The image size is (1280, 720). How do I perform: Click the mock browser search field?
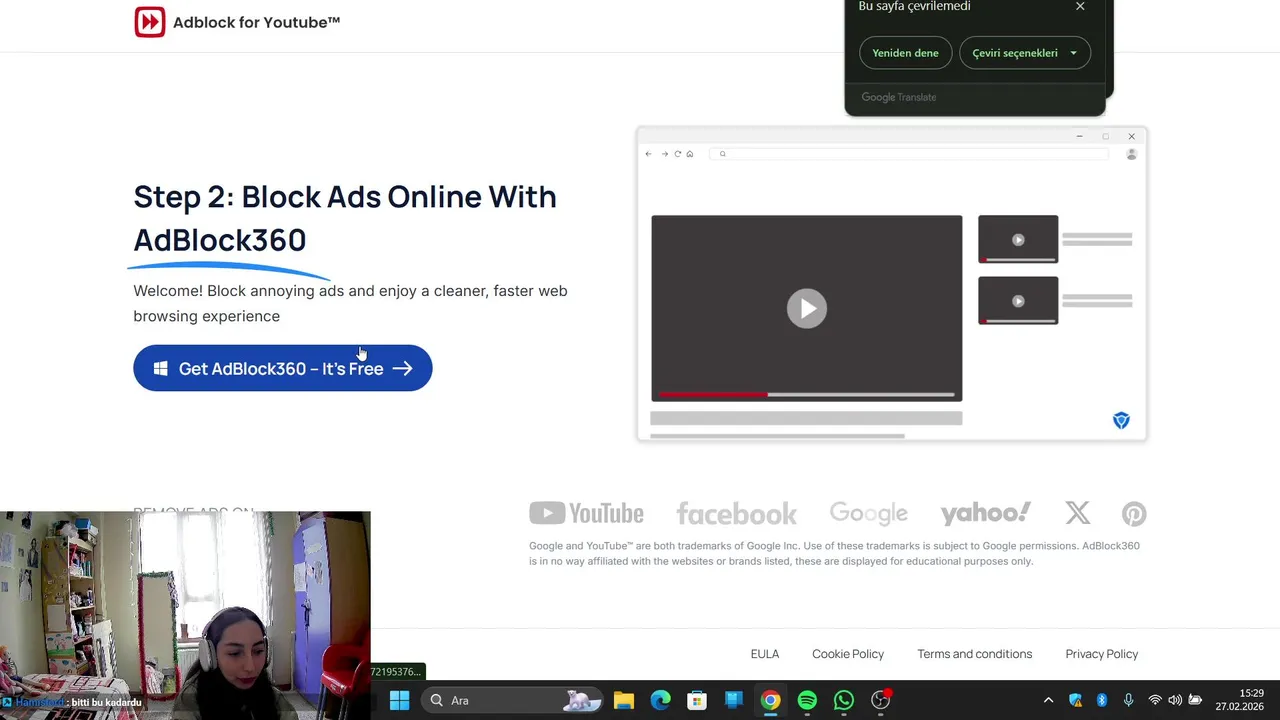coord(910,154)
